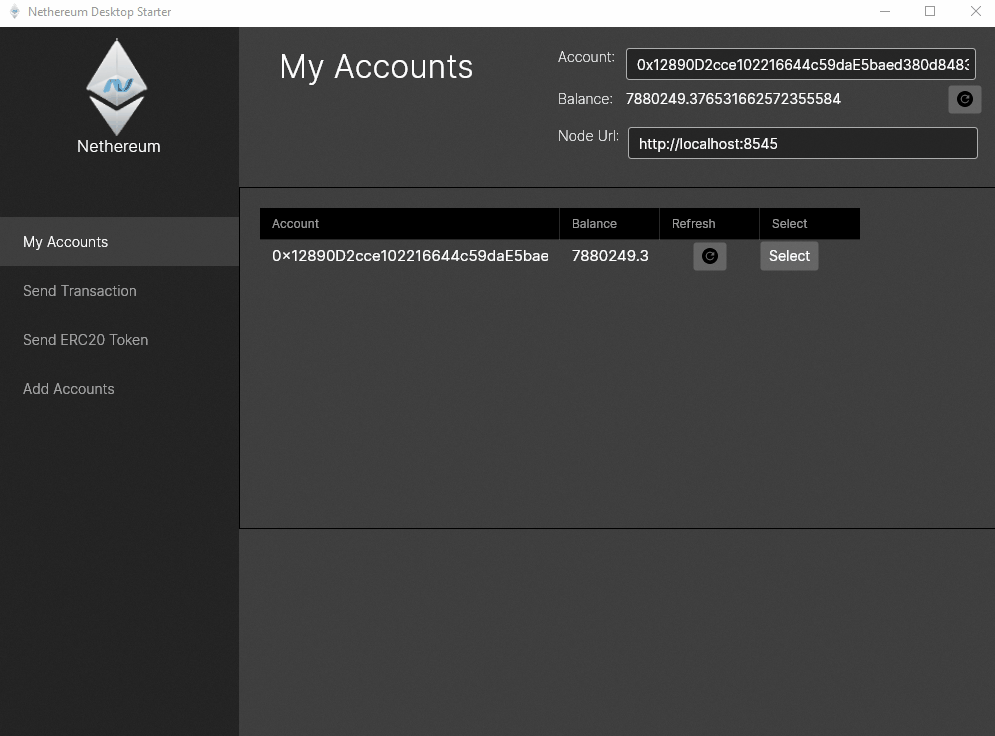The width and height of the screenshot is (995, 736).
Task: Click the Refresh column header
Action: click(709, 223)
